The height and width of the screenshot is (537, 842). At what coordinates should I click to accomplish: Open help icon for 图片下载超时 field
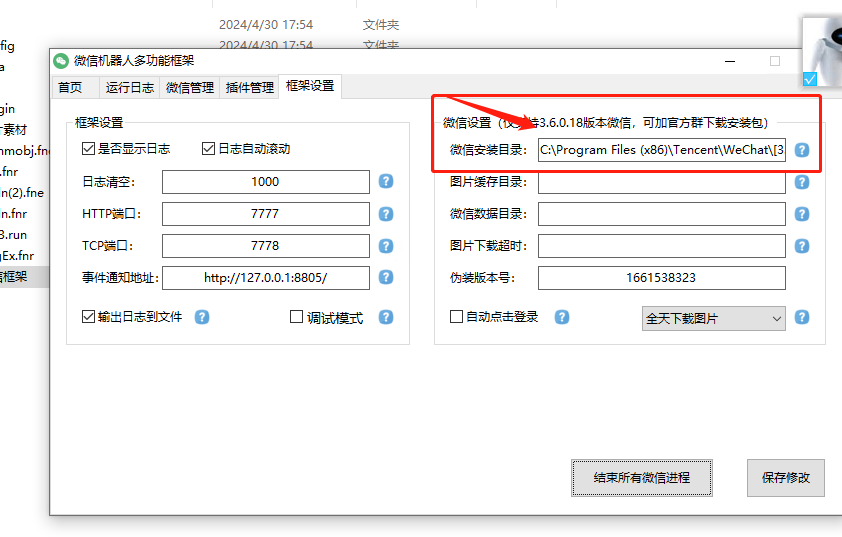pyautogui.click(x=802, y=245)
